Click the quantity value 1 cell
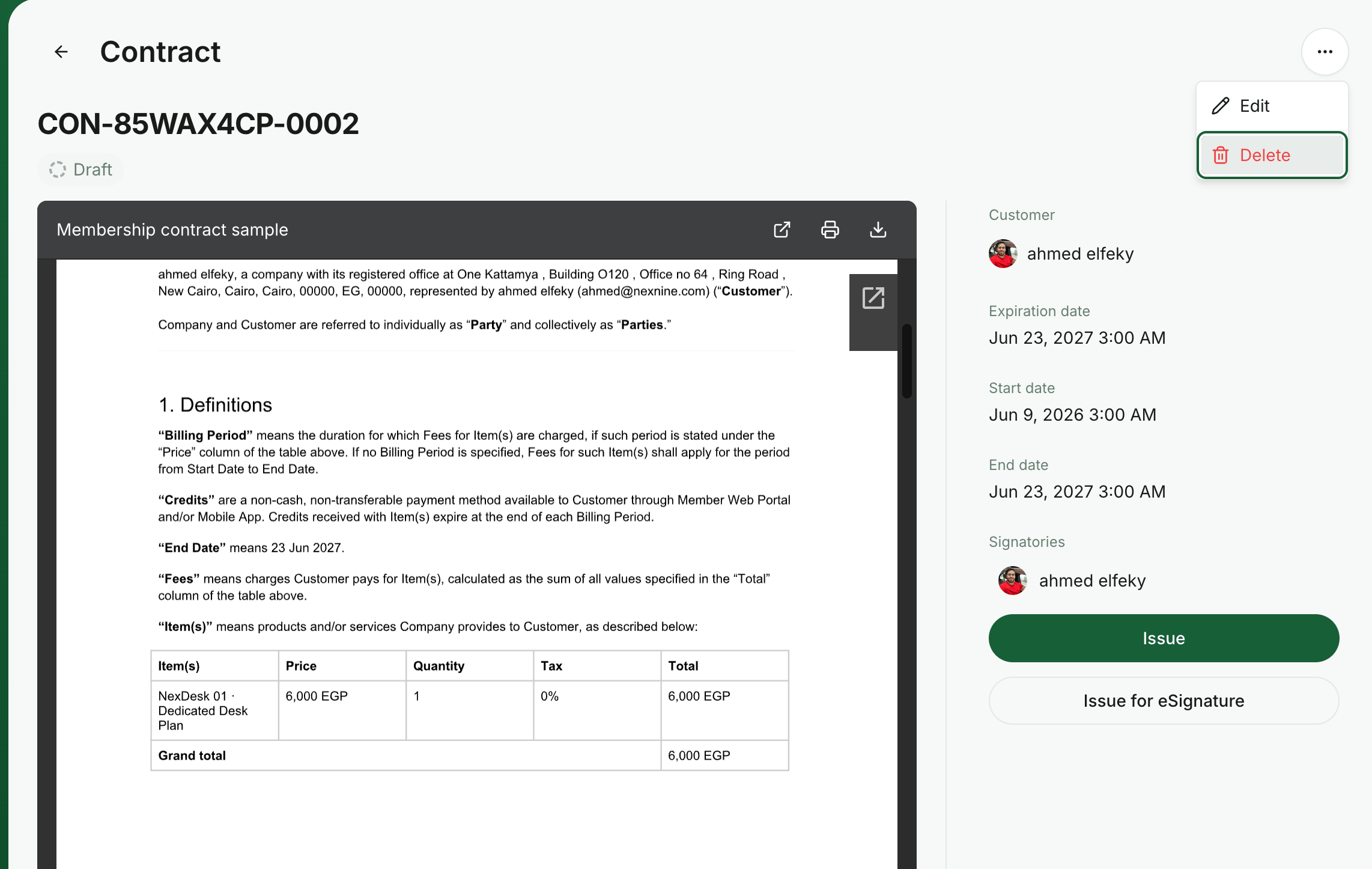The width and height of the screenshot is (1372, 869). point(470,710)
